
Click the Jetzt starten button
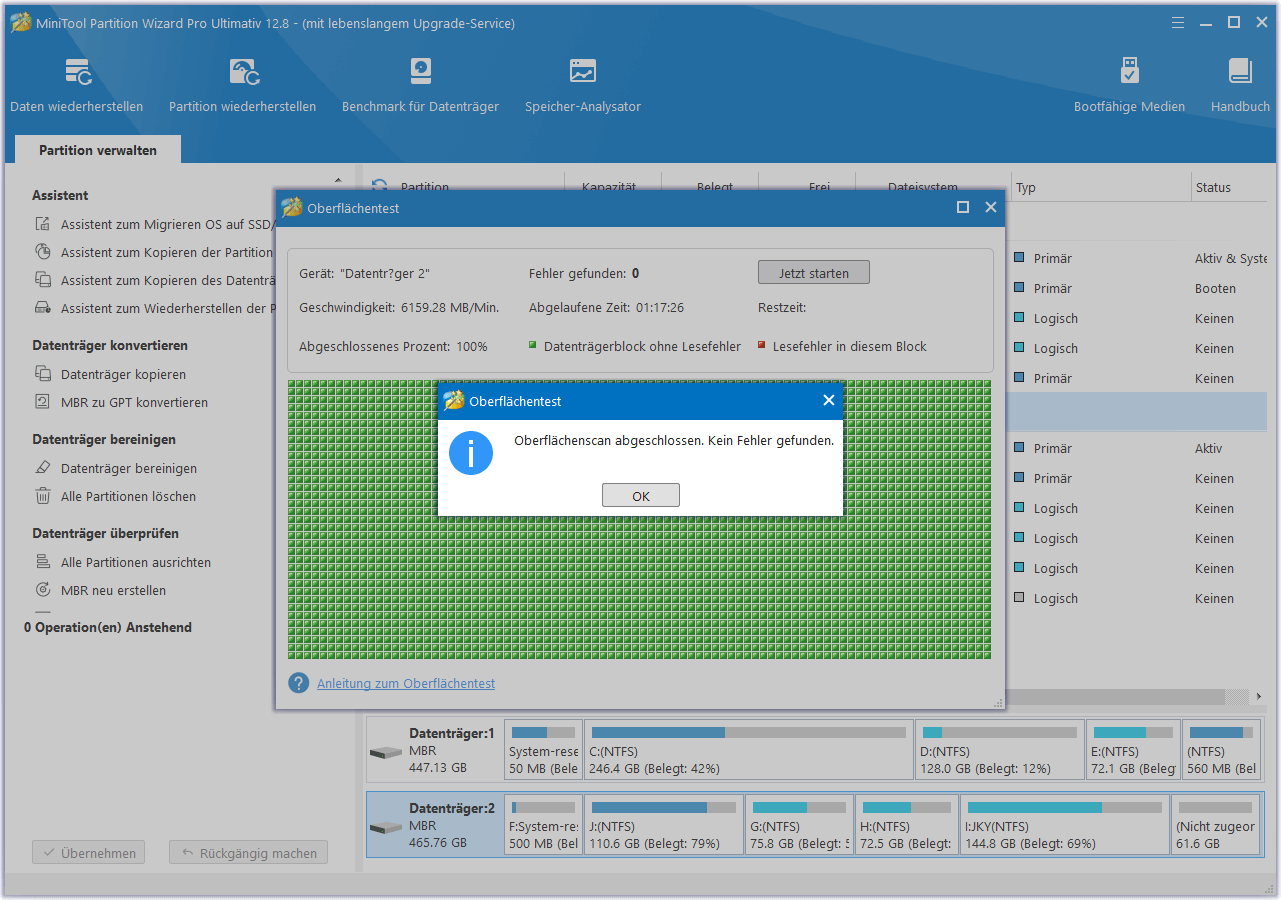click(x=814, y=273)
